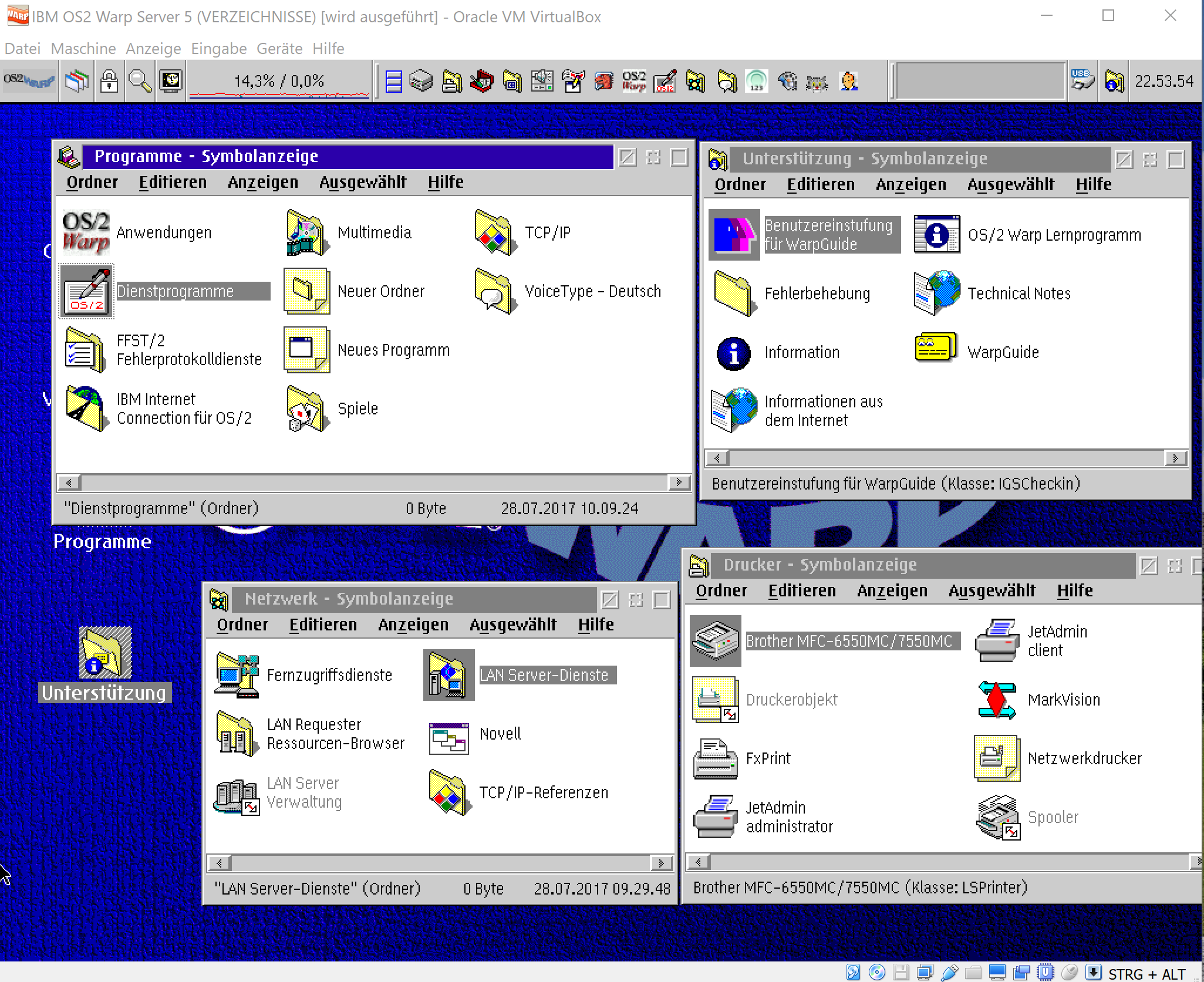Screen dimensions: 1204x982
Task: Open the Fehlerbehebung folder icon
Action: 734,293
